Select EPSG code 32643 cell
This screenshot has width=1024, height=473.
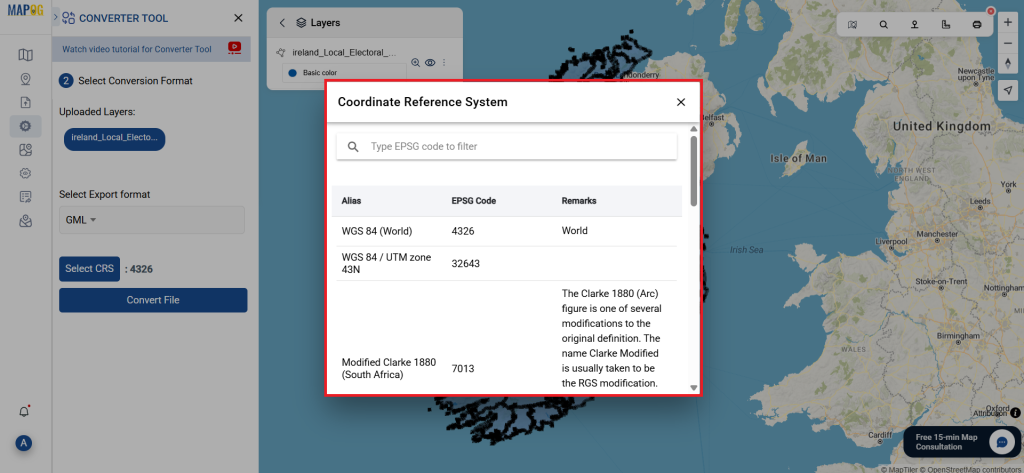(x=466, y=263)
